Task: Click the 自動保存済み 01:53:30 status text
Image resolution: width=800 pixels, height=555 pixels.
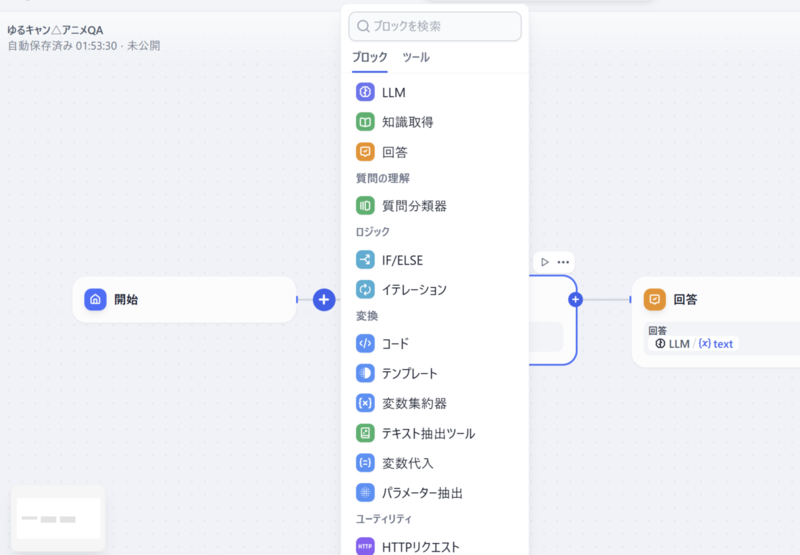Action: pos(62,46)
